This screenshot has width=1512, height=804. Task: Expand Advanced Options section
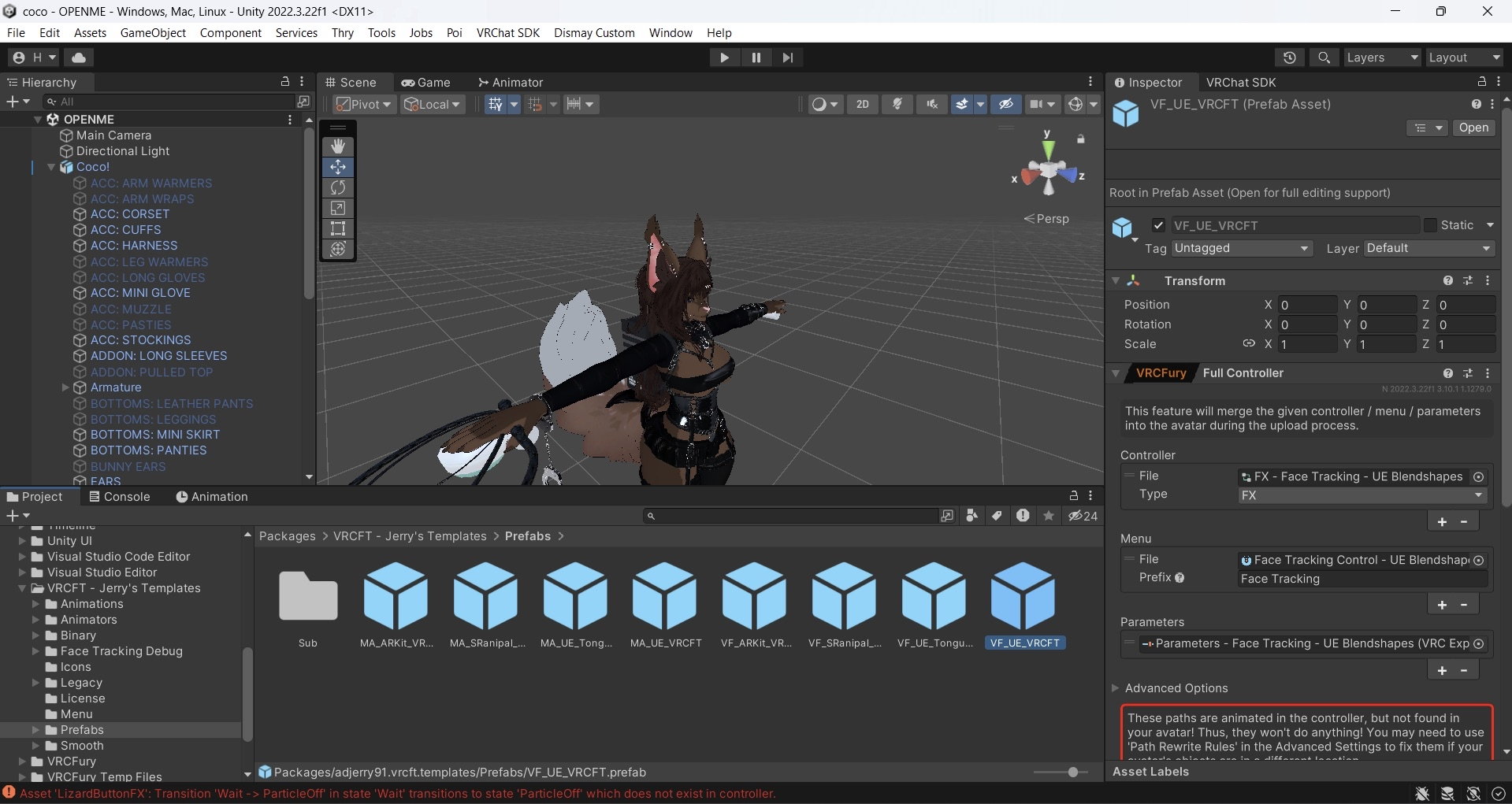coord(1116,688)
